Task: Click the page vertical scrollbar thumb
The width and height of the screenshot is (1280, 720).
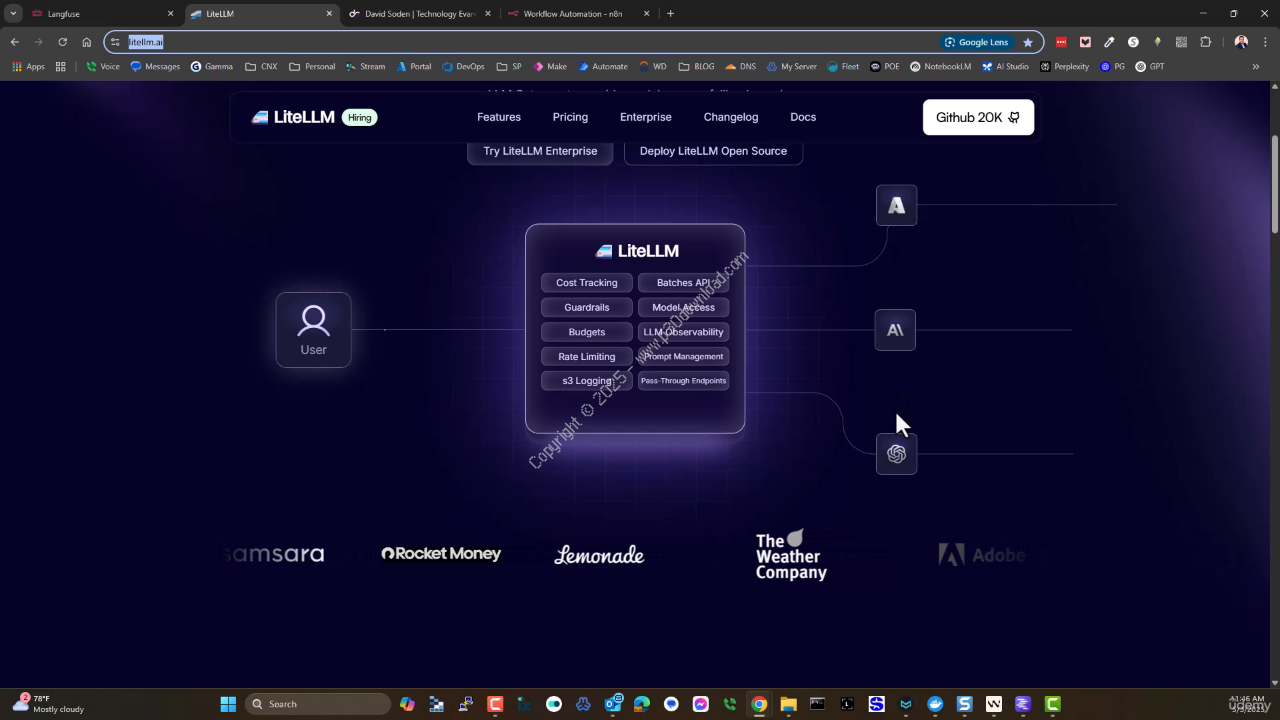Action: 1275,185
